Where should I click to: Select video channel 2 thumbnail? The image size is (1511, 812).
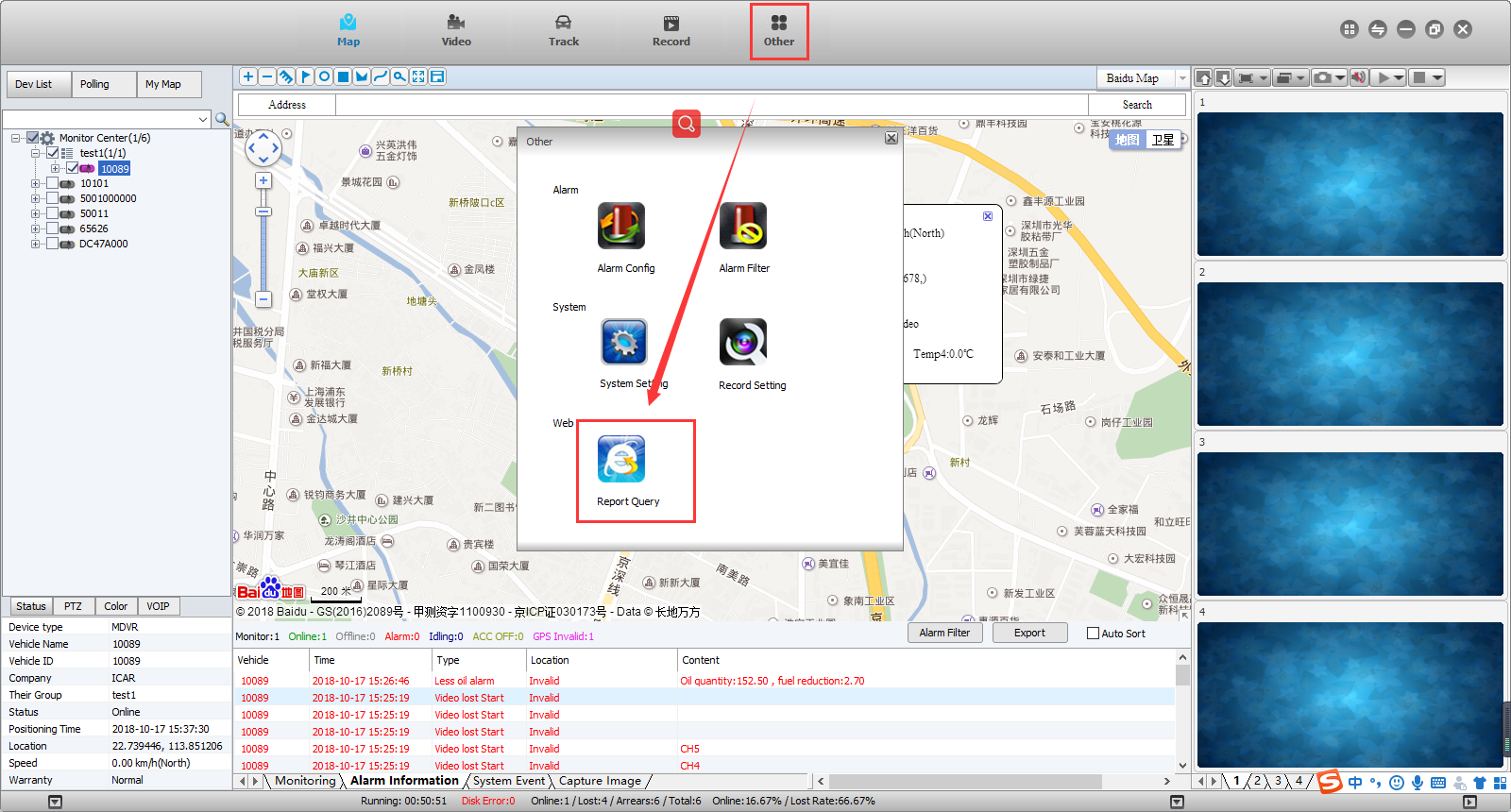tap(1350, 354)
